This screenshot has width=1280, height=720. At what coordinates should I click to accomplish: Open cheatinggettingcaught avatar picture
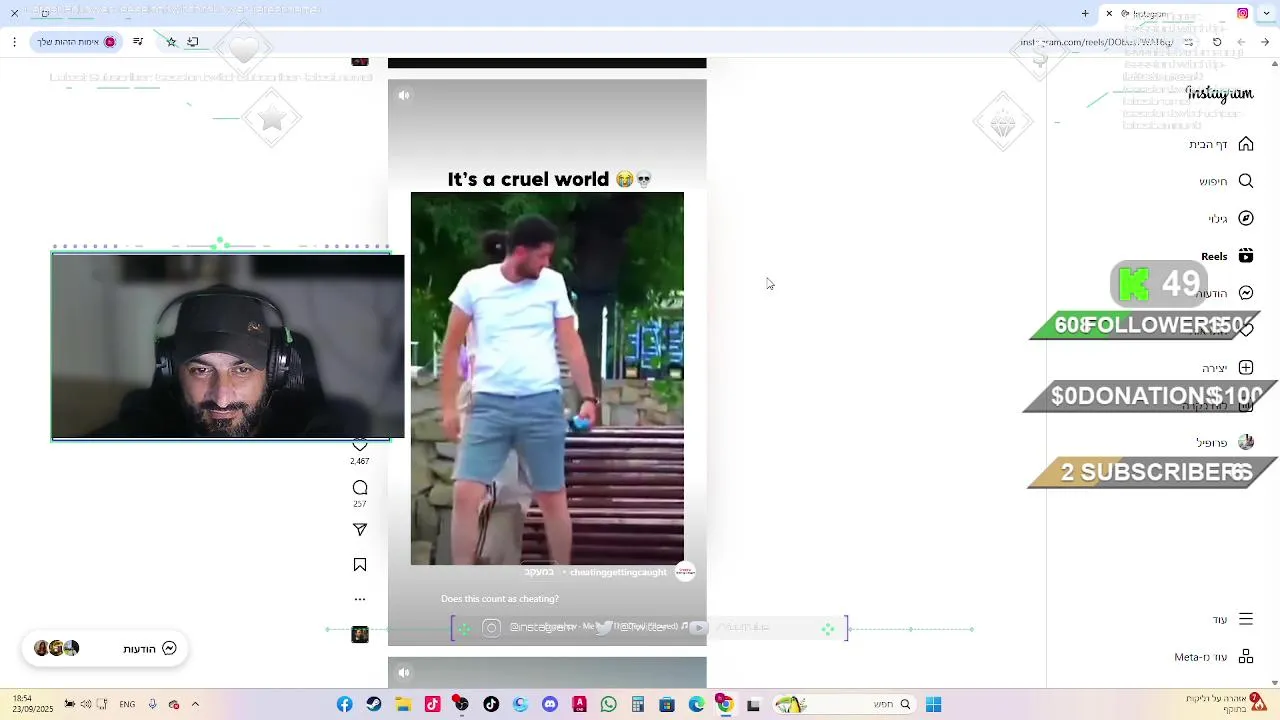pos(685,572)
